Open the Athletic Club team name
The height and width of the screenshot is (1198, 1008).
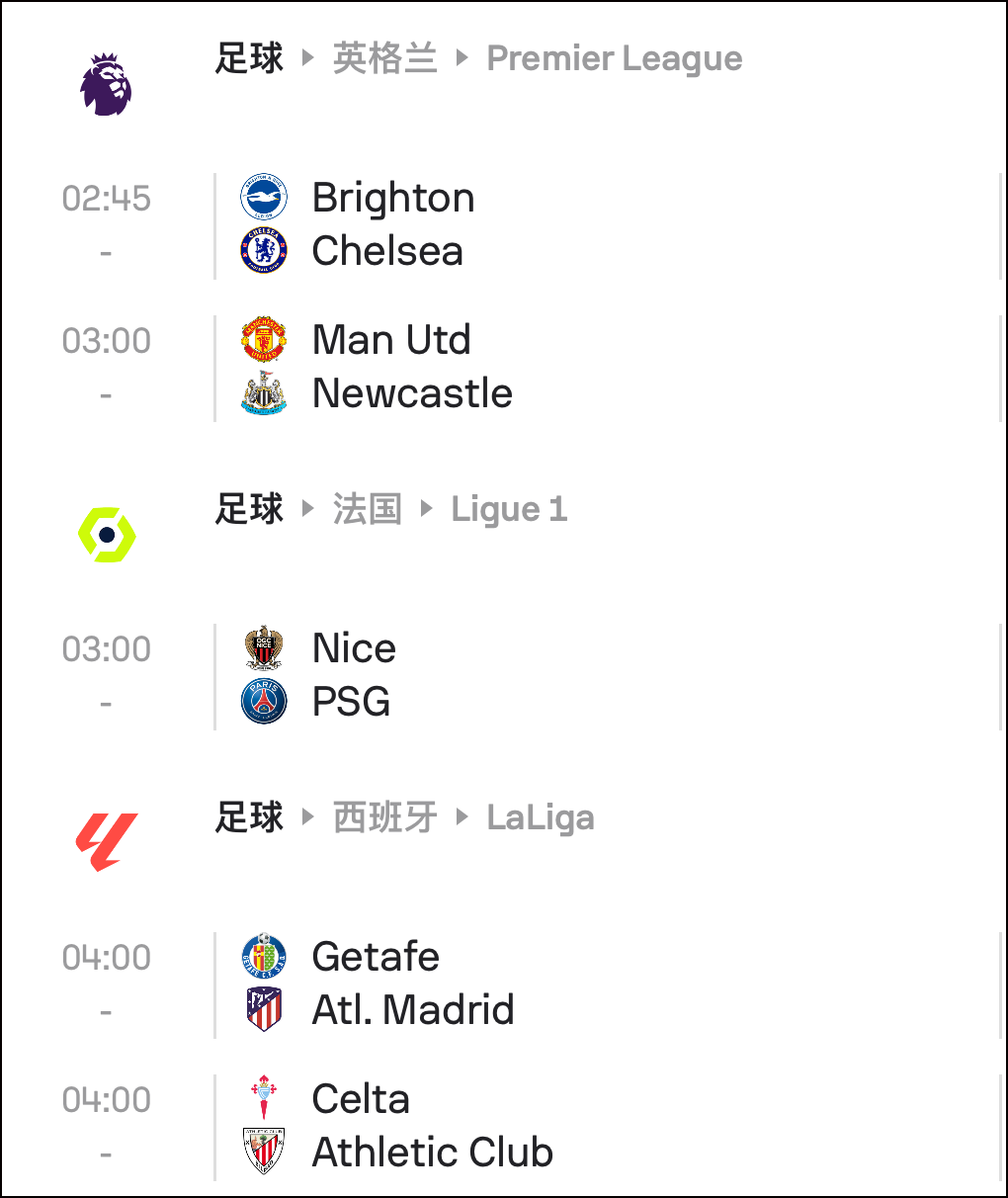(x=433, y=1152)
